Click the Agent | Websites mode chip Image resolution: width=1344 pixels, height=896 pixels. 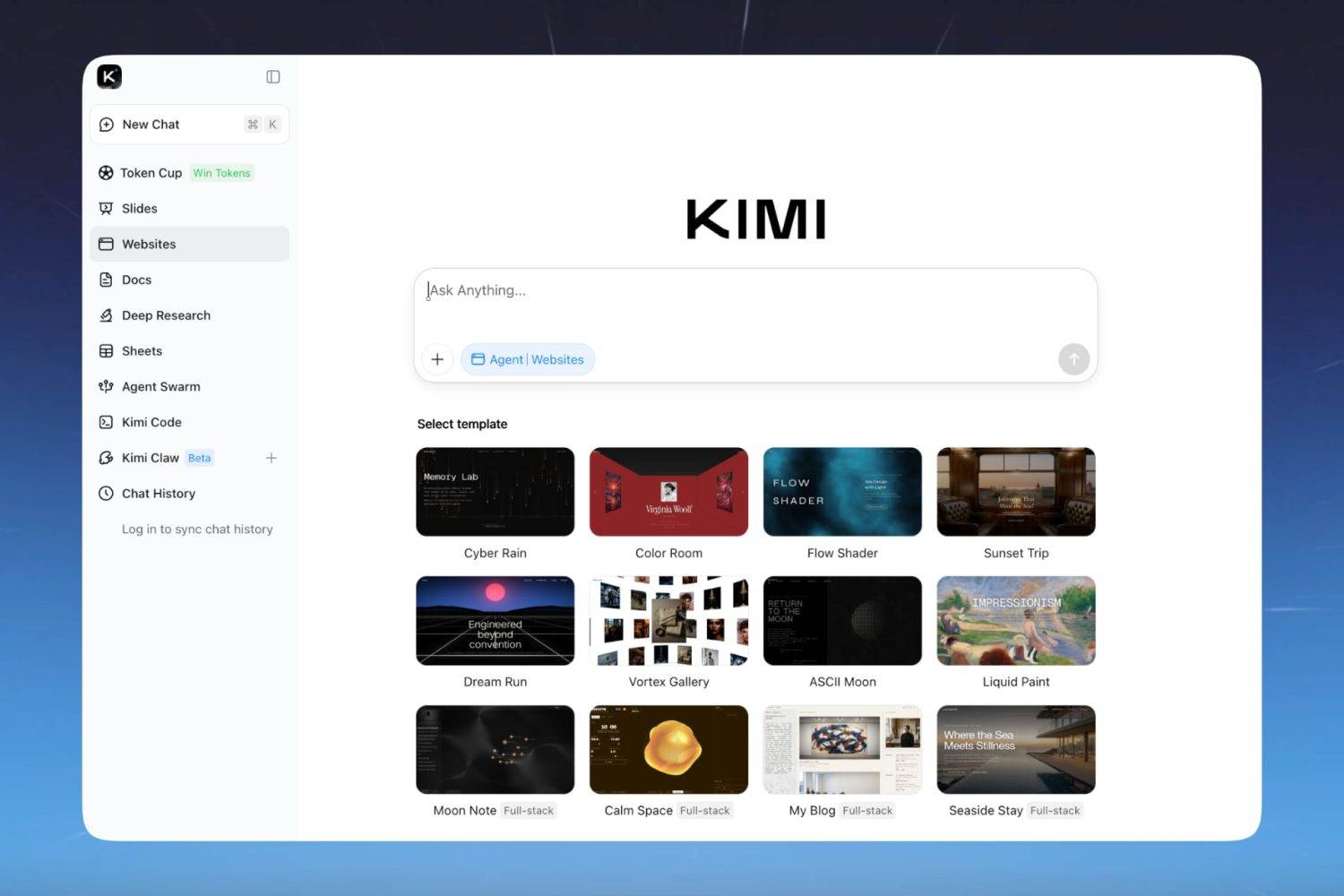(528, 359)
